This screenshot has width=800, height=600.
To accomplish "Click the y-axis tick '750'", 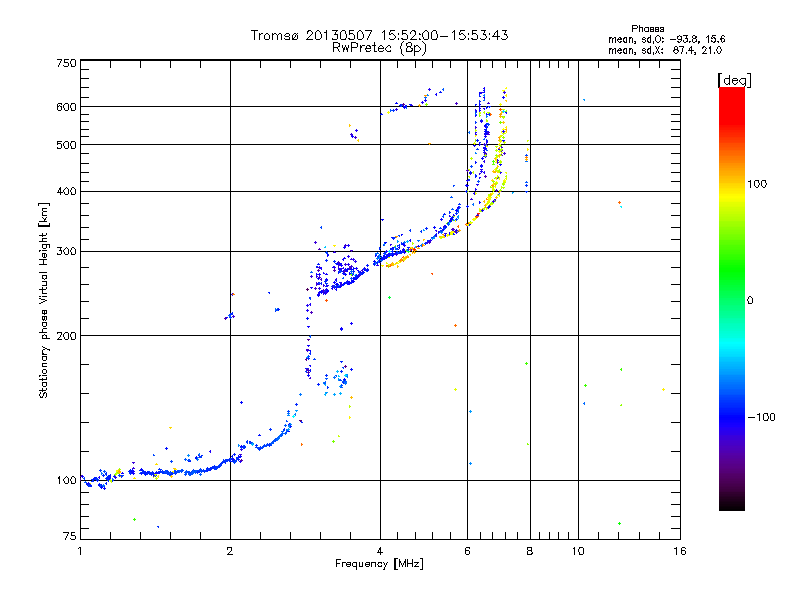I will coord(66,63).
